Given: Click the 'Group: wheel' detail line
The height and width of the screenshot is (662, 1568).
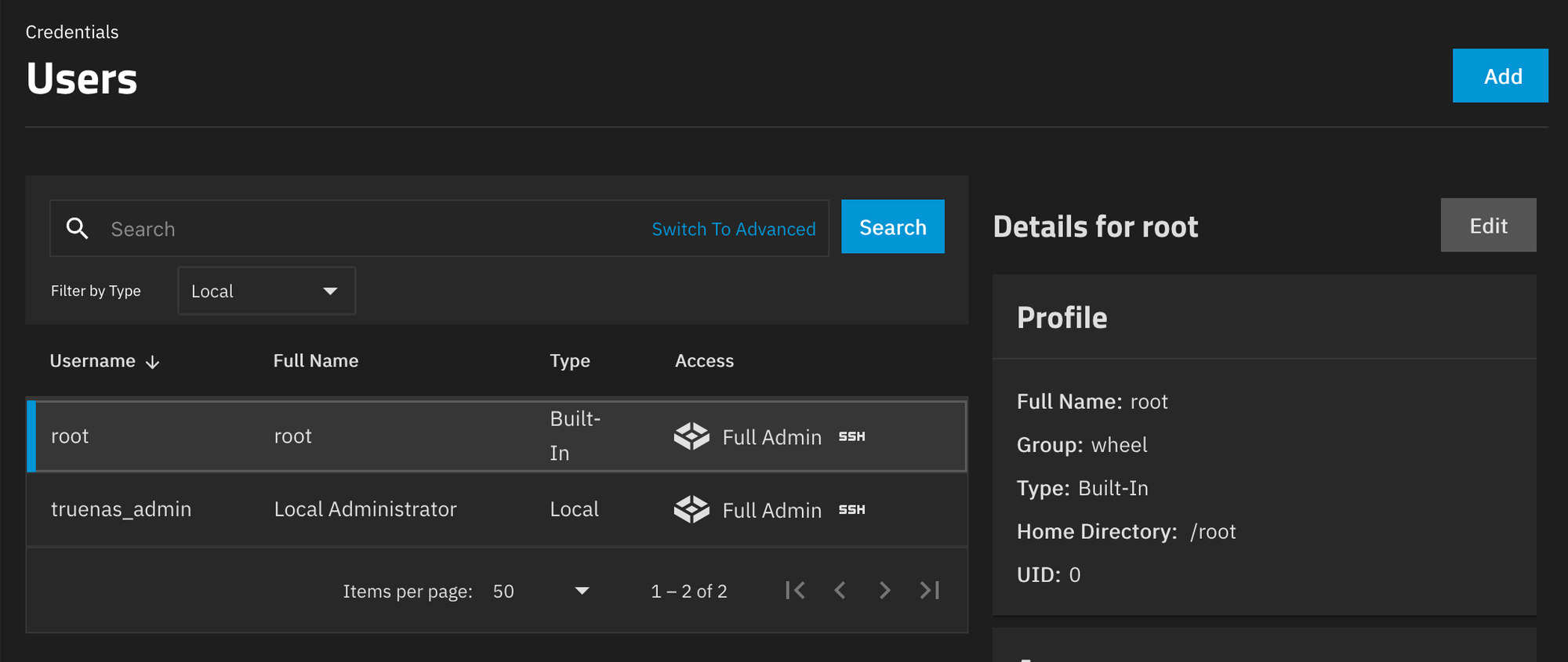Looking at the screenshot, I should (x=1082, y=445).
